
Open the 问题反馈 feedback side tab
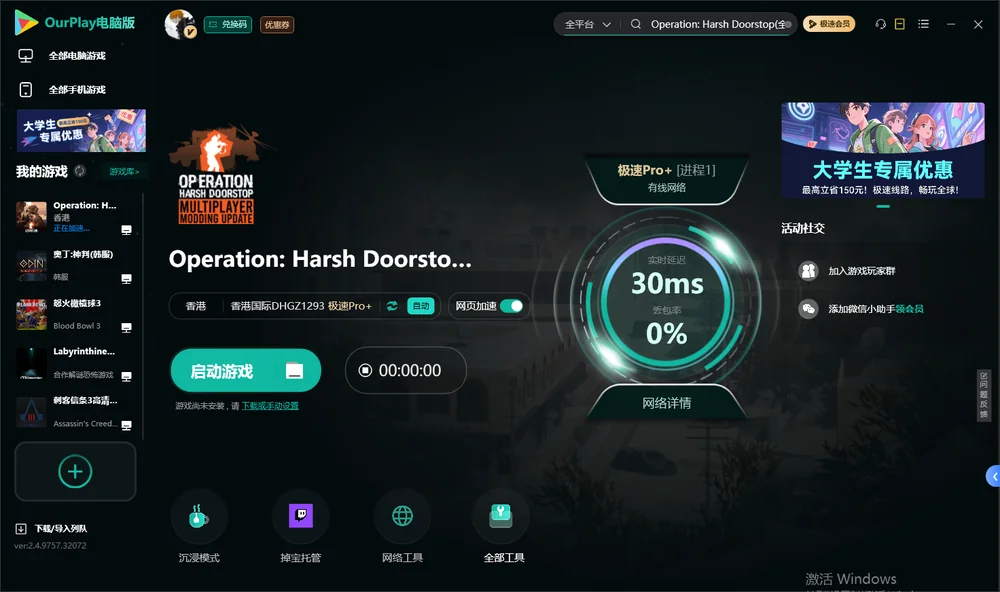tap(984, 396)
